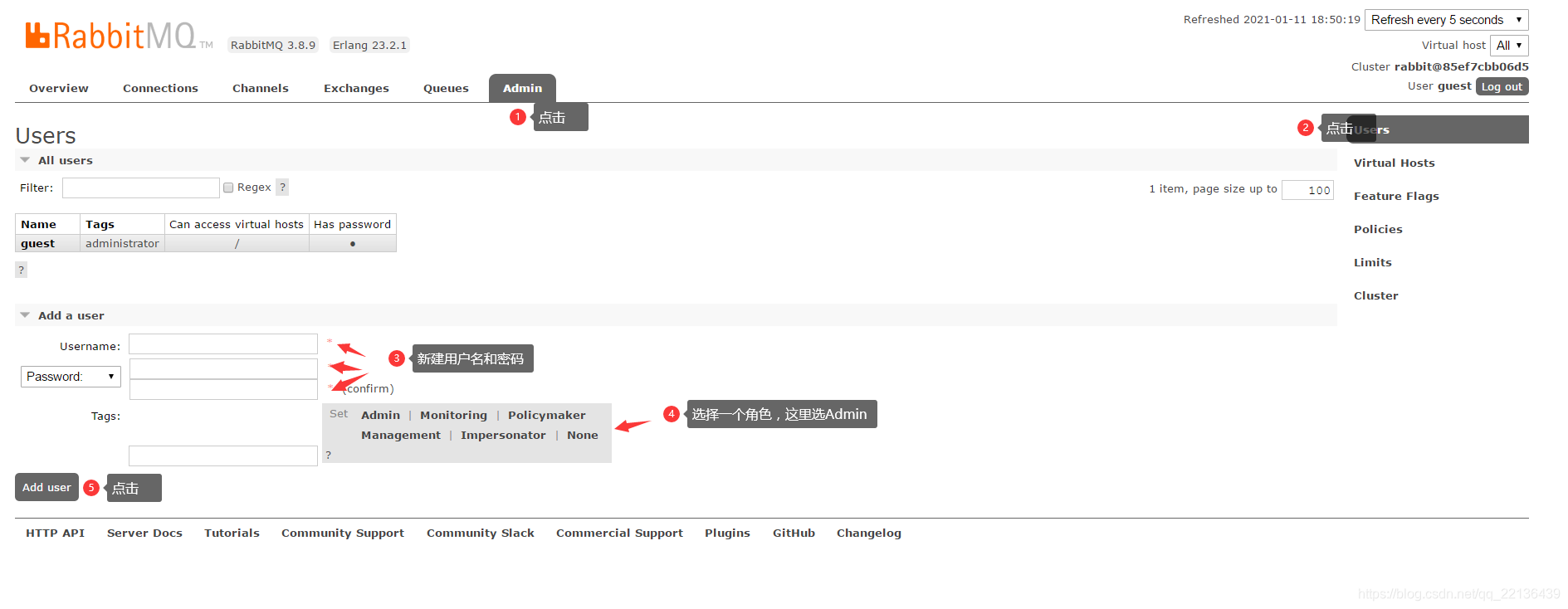Screen dimensions: 1568x609
Task: Click the RabbitMQ 3.8.9 version badge
Action: point(273,45)
